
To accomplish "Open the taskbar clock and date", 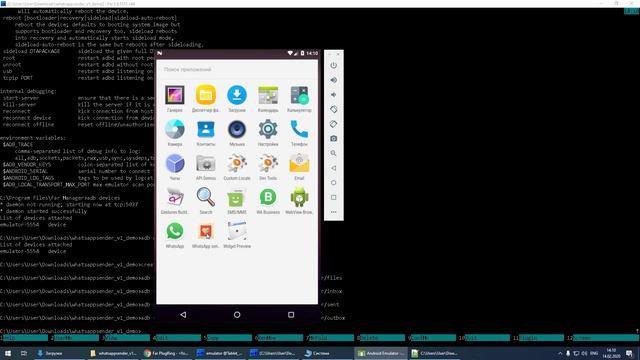I will click(x=611, y=353).
